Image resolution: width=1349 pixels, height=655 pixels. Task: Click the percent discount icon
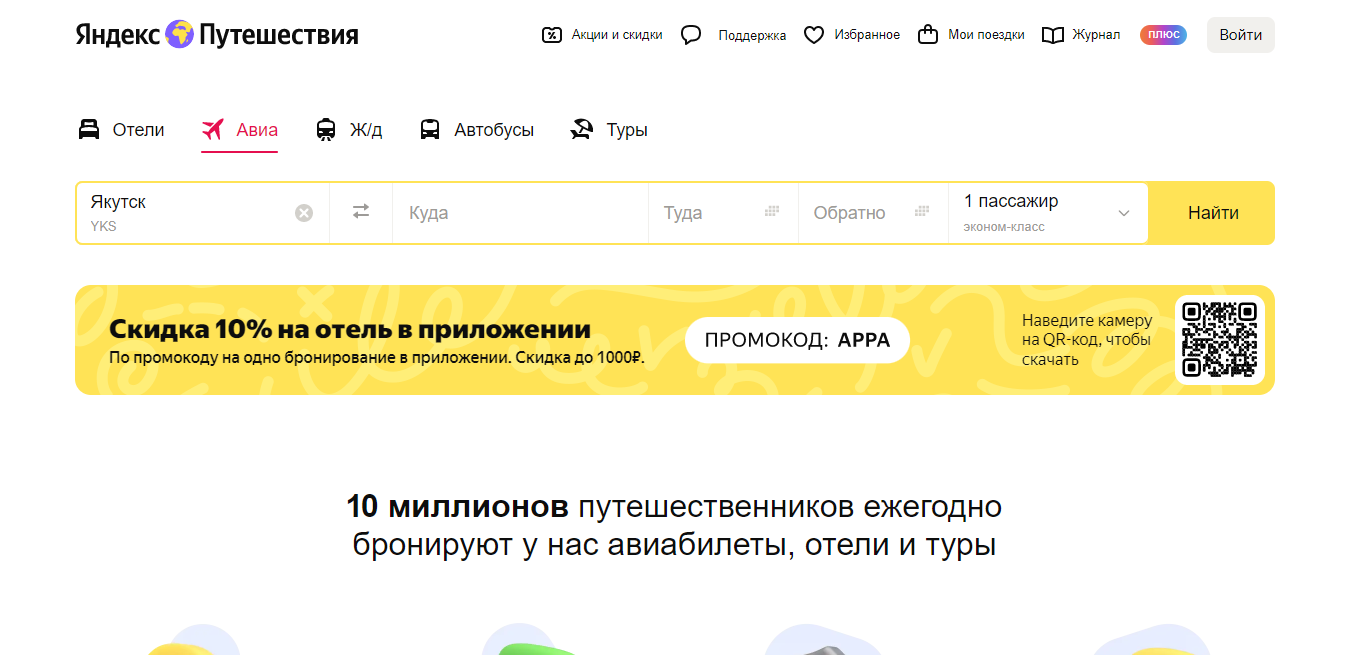(x=551, y=35)
